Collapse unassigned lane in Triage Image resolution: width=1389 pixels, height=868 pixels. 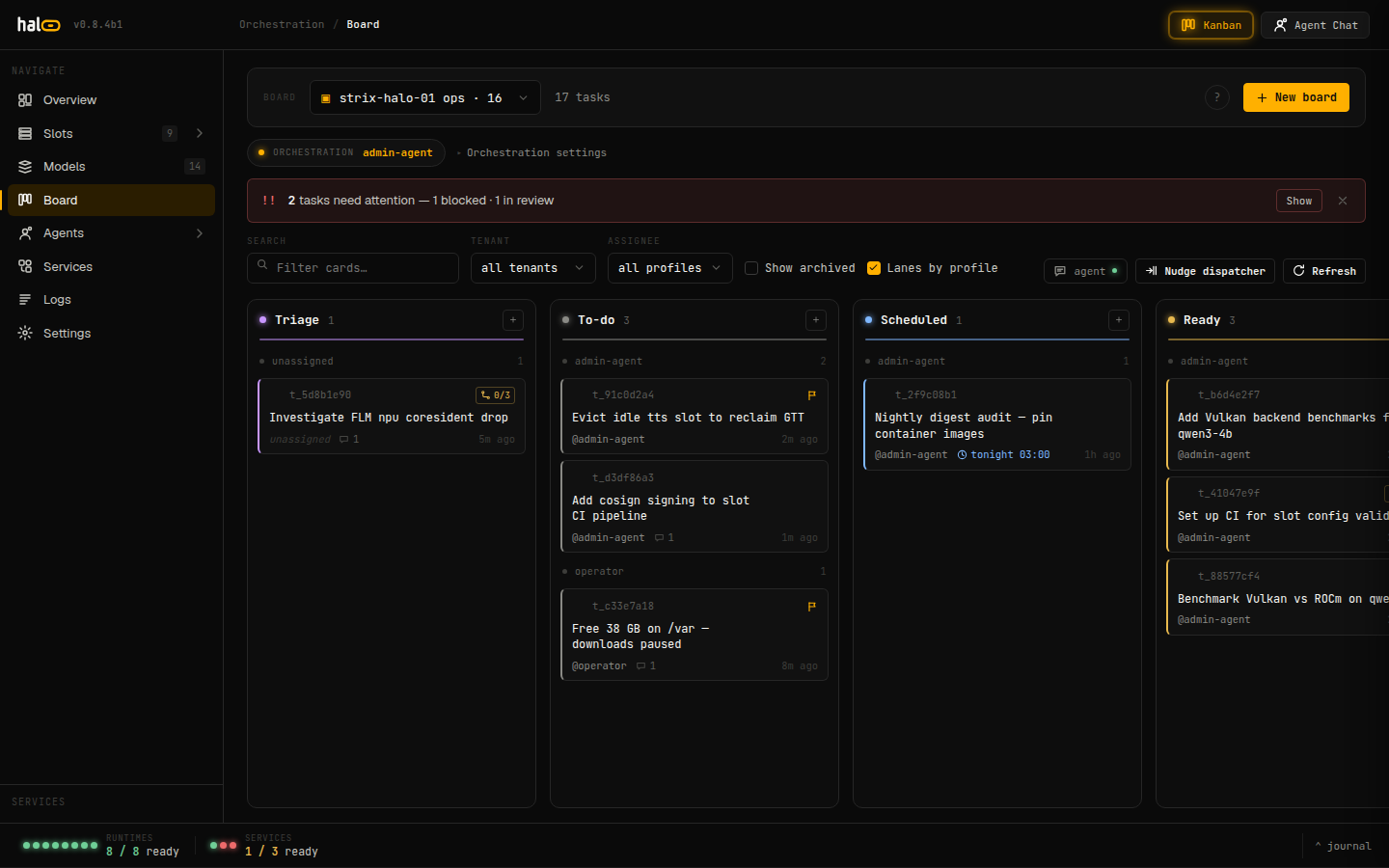[392, 362]
